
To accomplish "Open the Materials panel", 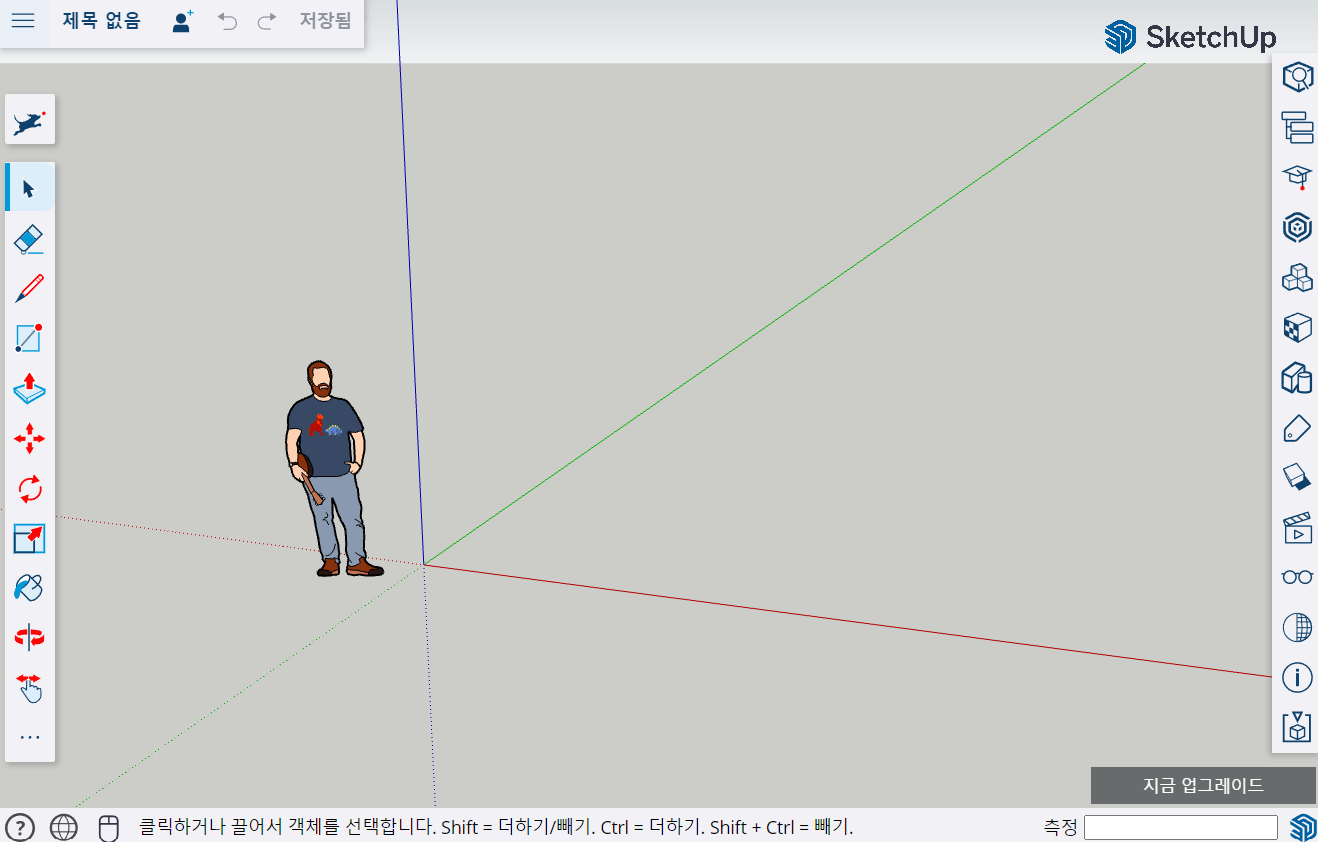I will pyautogui.click(x=1296, y=327).
